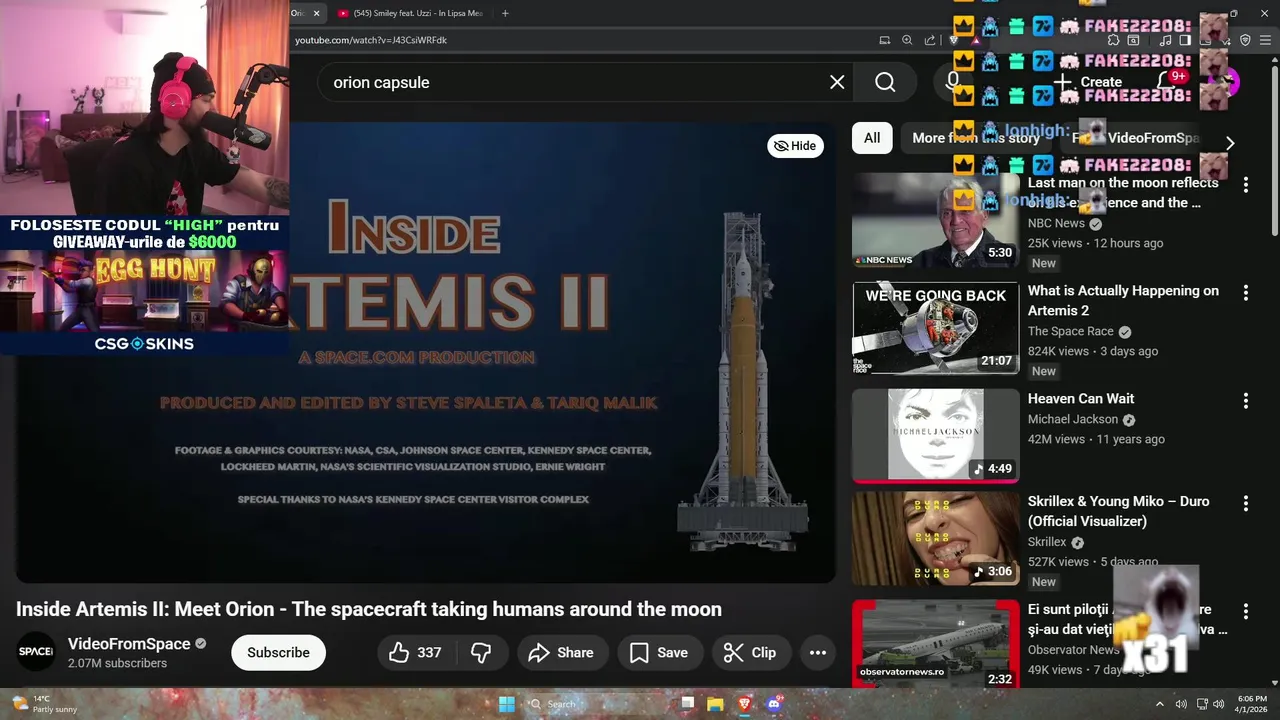Dislike the Artemis II video
The height and width of the screenshot is (720, 1280).
click(481, 652)
